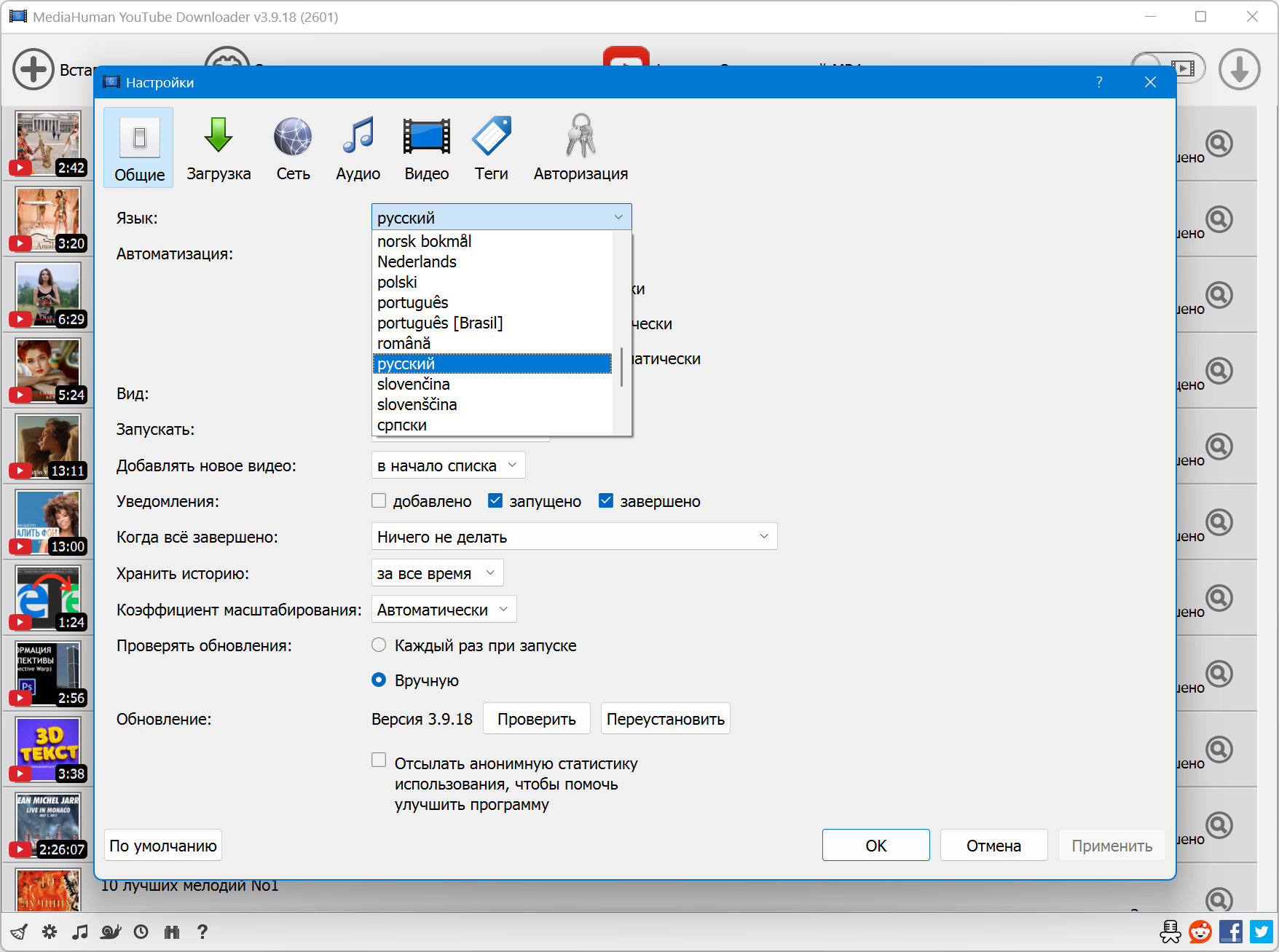Screen dimensions: 1279x952
Task: Click the По умолчанию button
Action: [163, 846]
